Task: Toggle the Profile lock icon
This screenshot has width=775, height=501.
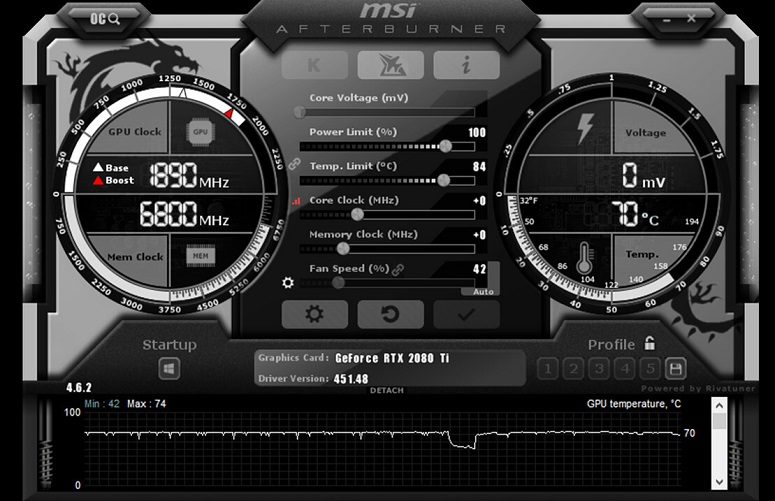Action: click(649, 343)
